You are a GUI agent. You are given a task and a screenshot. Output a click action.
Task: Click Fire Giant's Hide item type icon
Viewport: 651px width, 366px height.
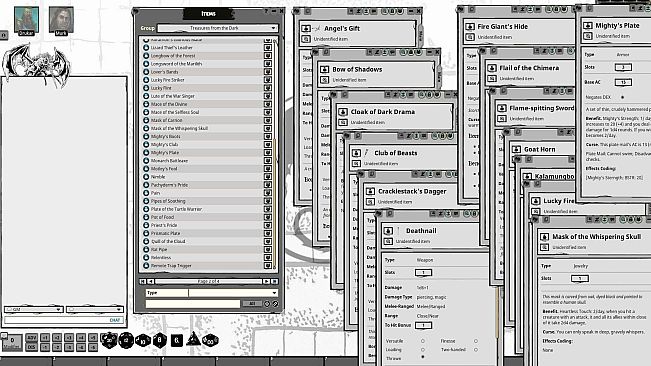(470, 27)
